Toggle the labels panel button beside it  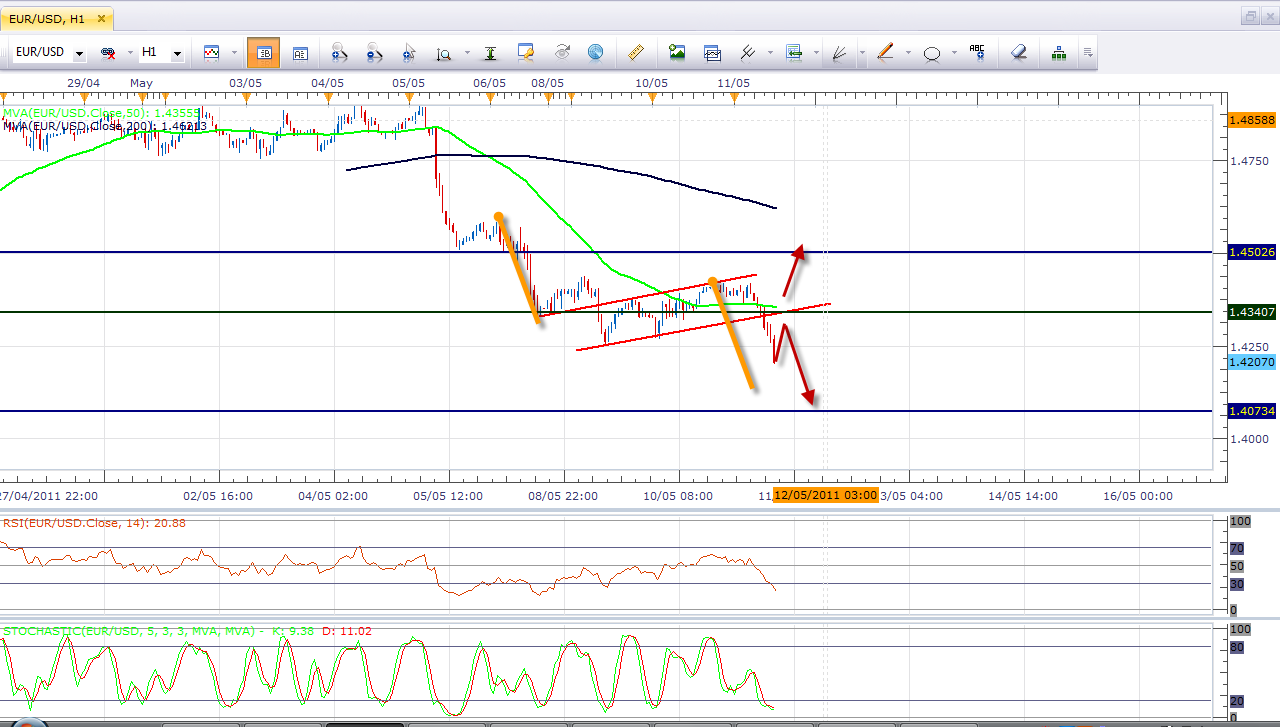300,53
